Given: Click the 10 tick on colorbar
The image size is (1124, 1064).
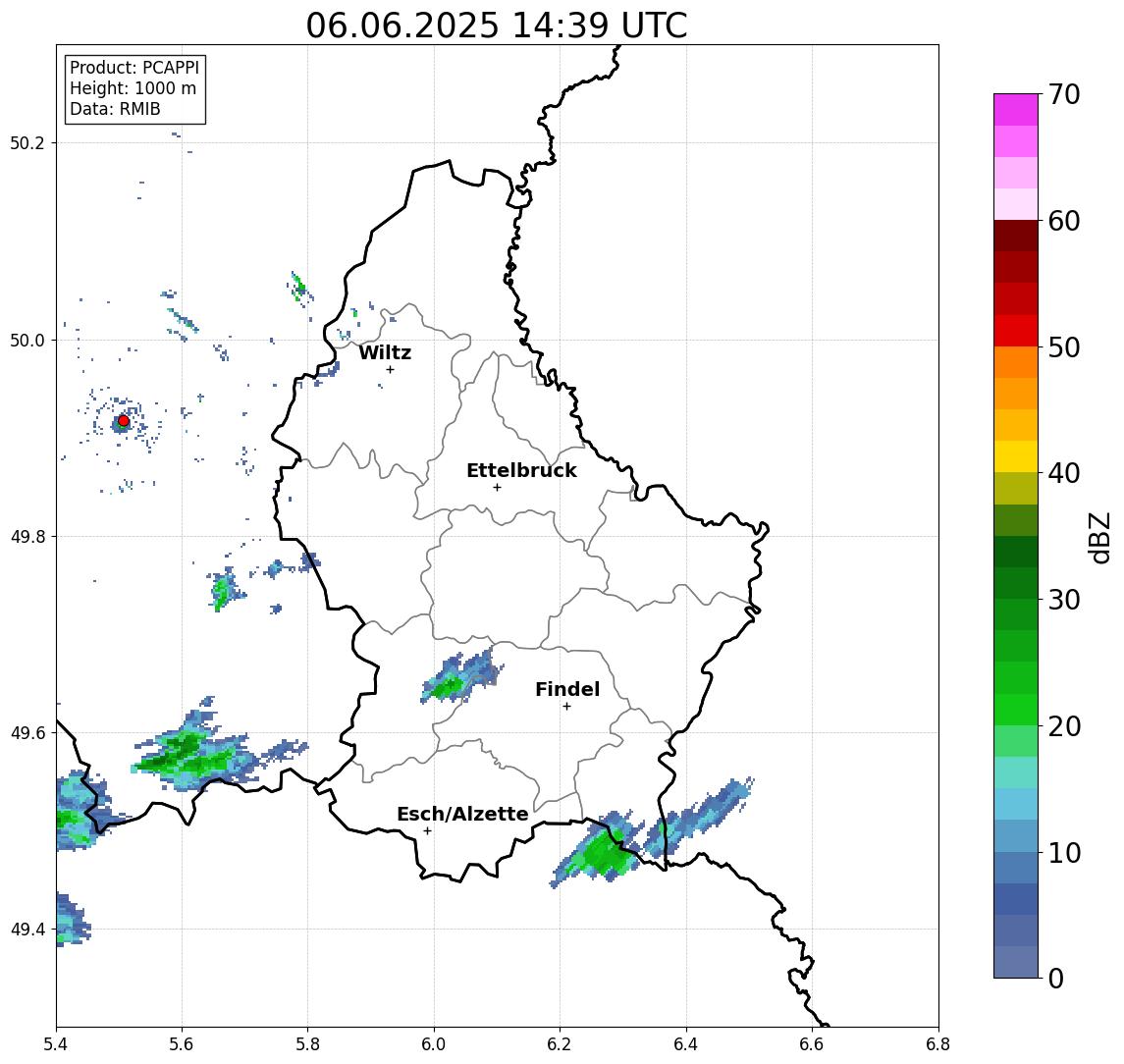Looking at the screenshot, I should (1064, 852).
